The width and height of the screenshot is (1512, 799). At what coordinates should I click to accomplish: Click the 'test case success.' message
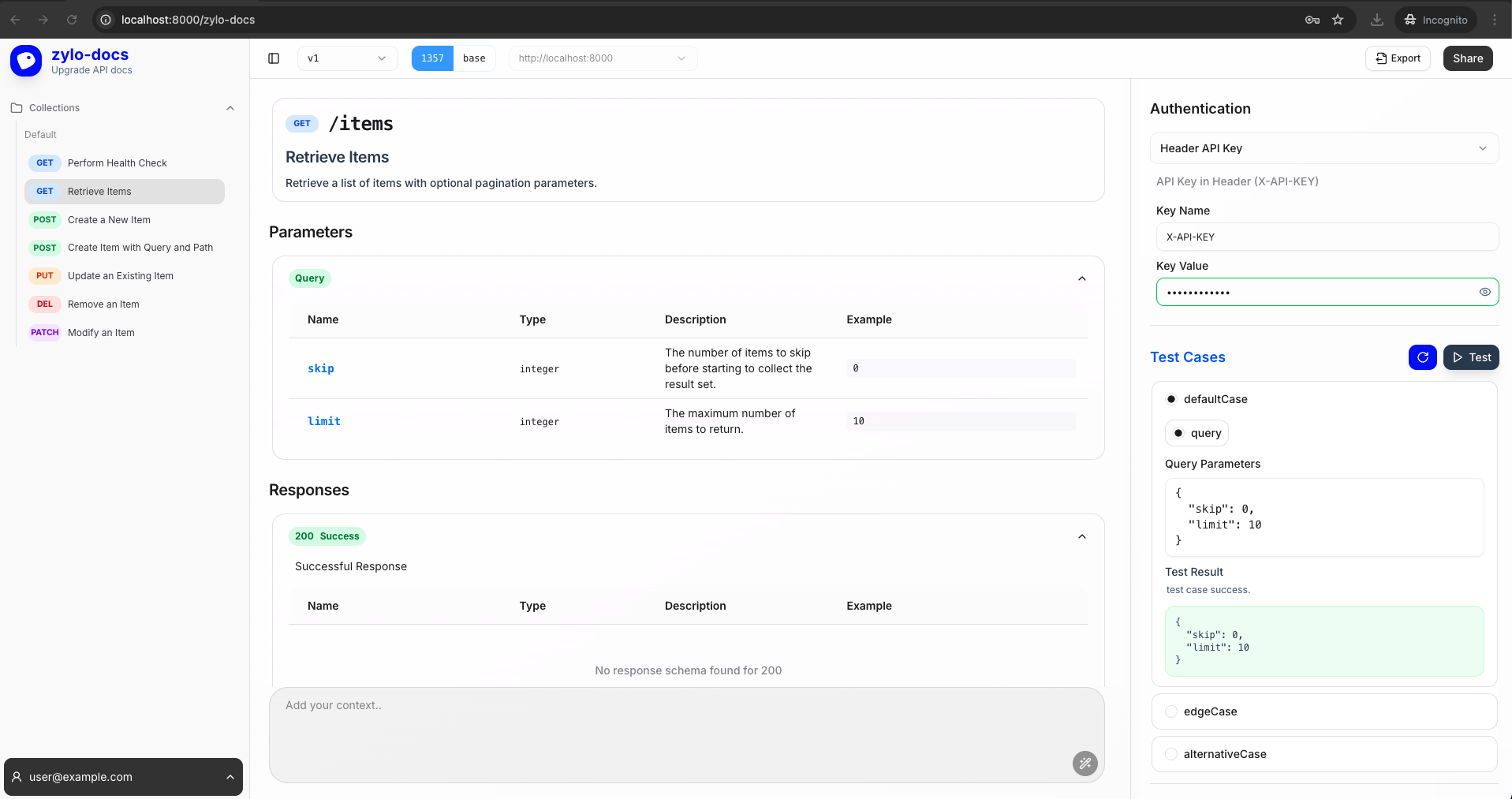(1208, 590)
